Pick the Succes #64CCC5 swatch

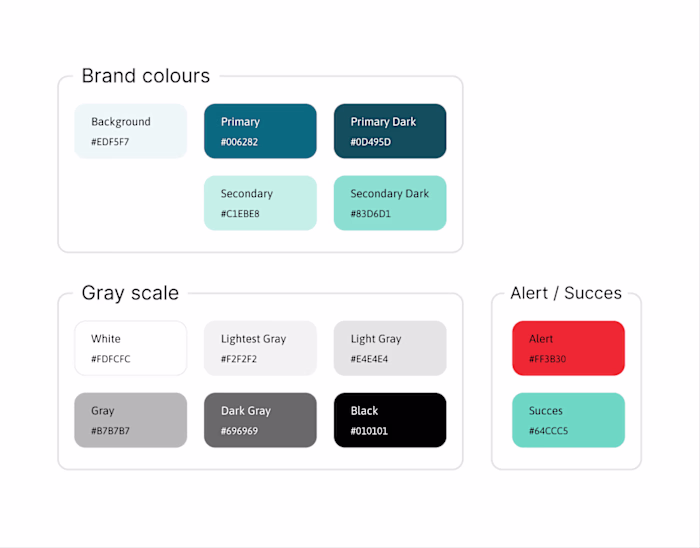(x=568, y=420)
